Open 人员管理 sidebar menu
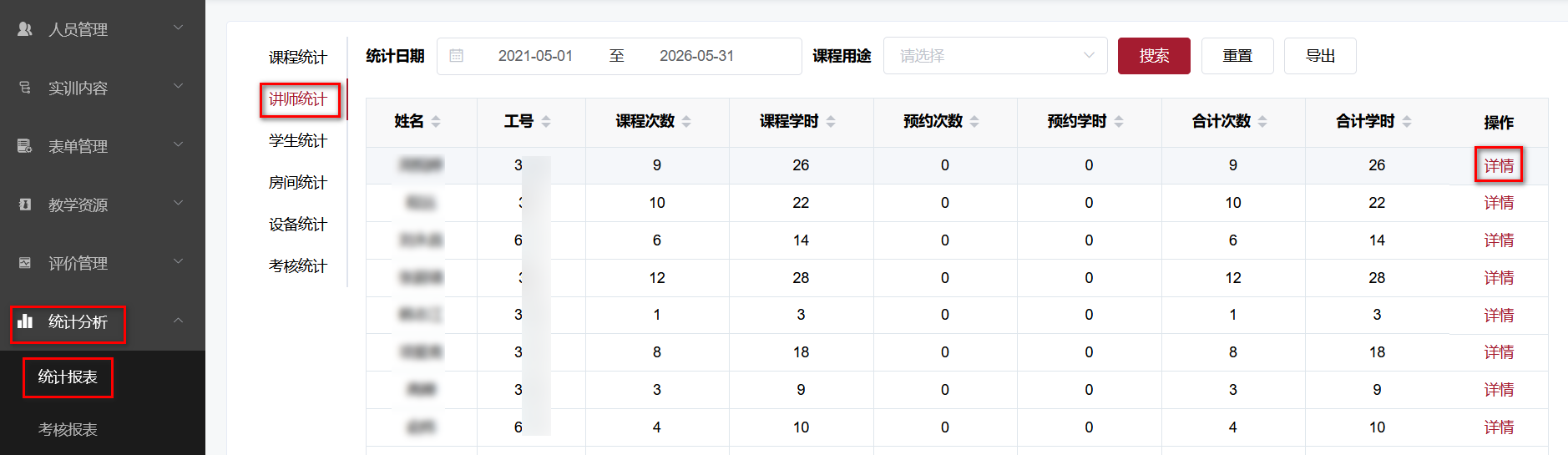The height and width of the screenshot is (455, 1568). (103, 29)
